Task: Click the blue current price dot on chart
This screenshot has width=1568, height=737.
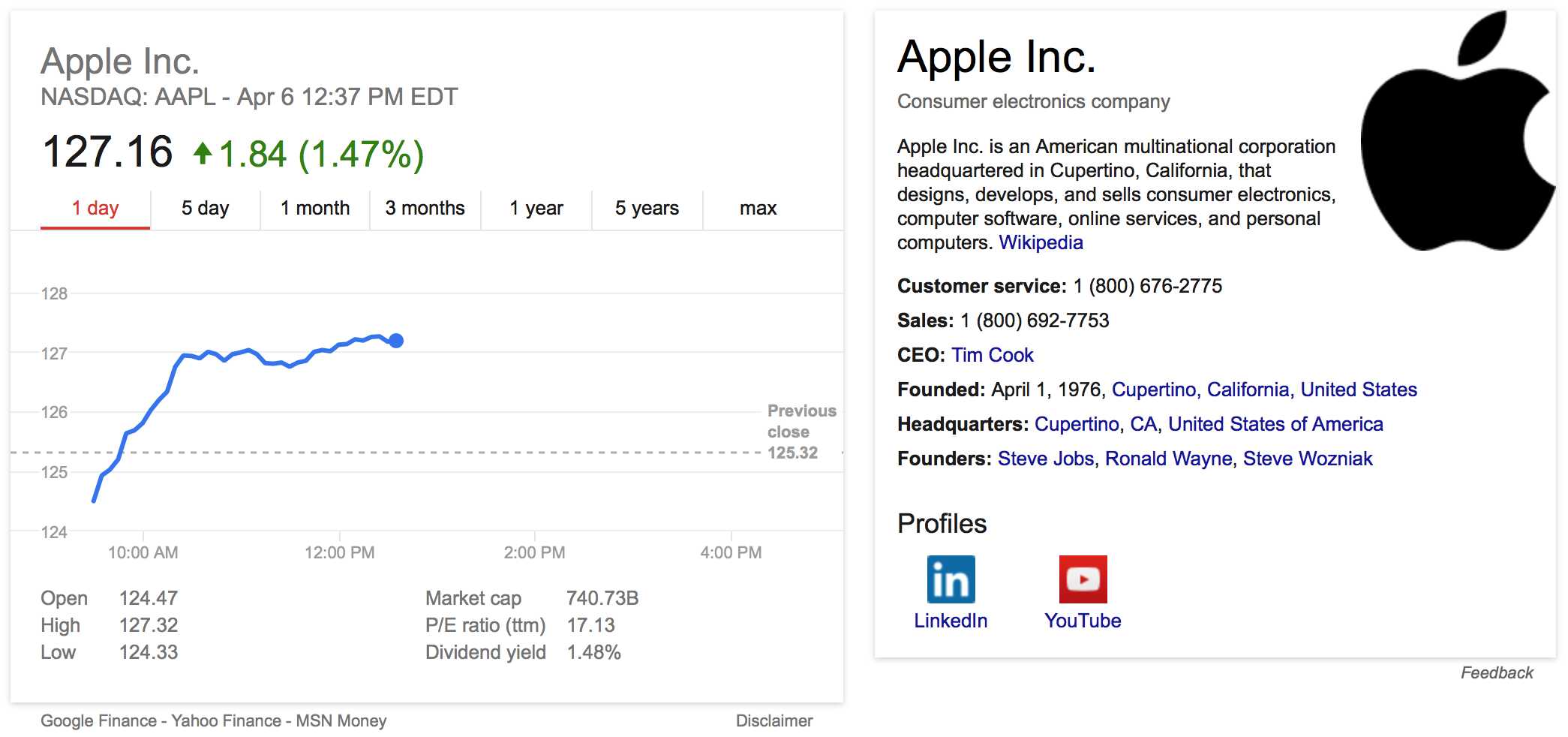Action: coord(396,341)
